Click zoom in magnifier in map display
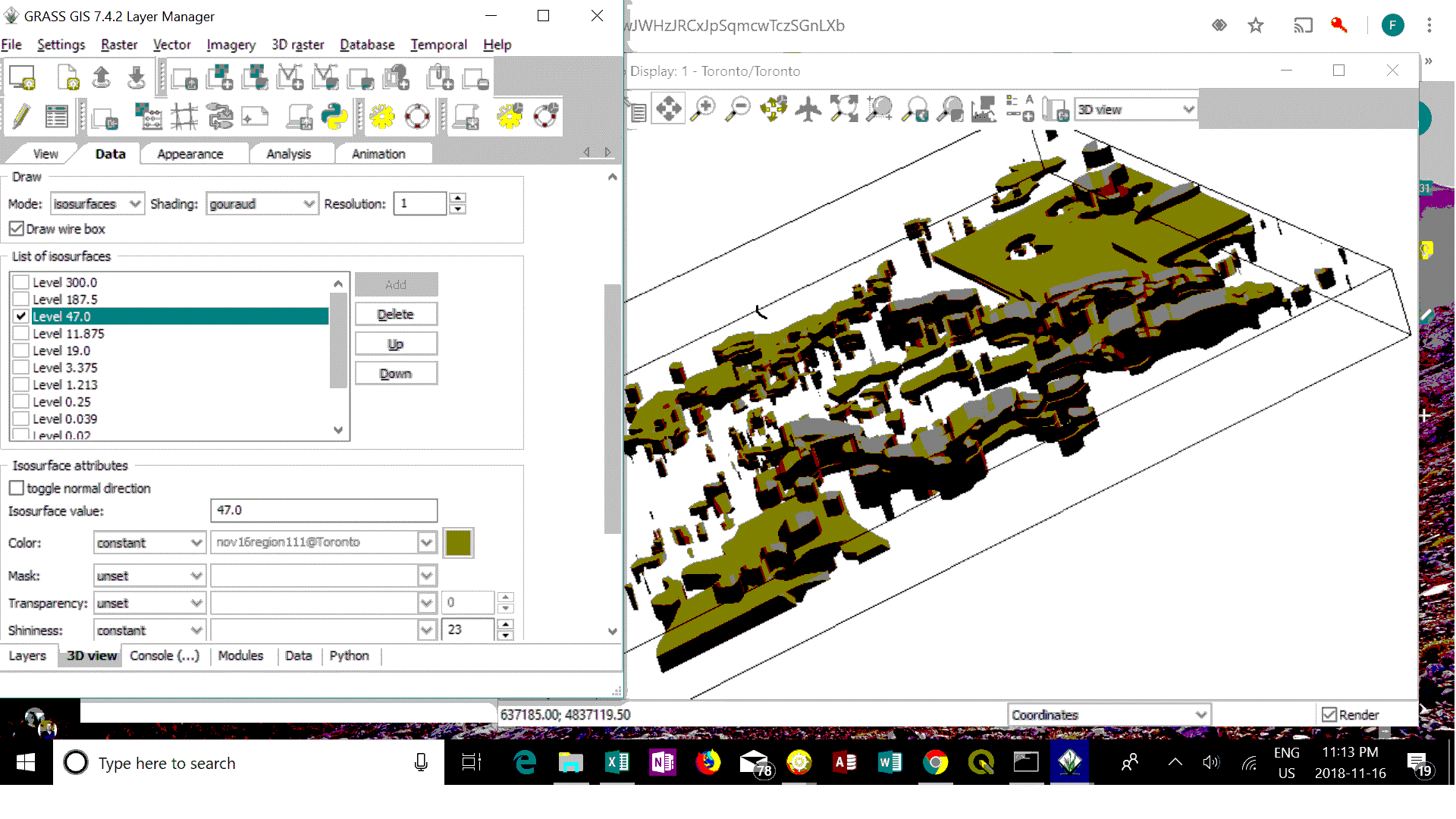The height and width of the screenshot is (819, 1456). coord(704,109)
